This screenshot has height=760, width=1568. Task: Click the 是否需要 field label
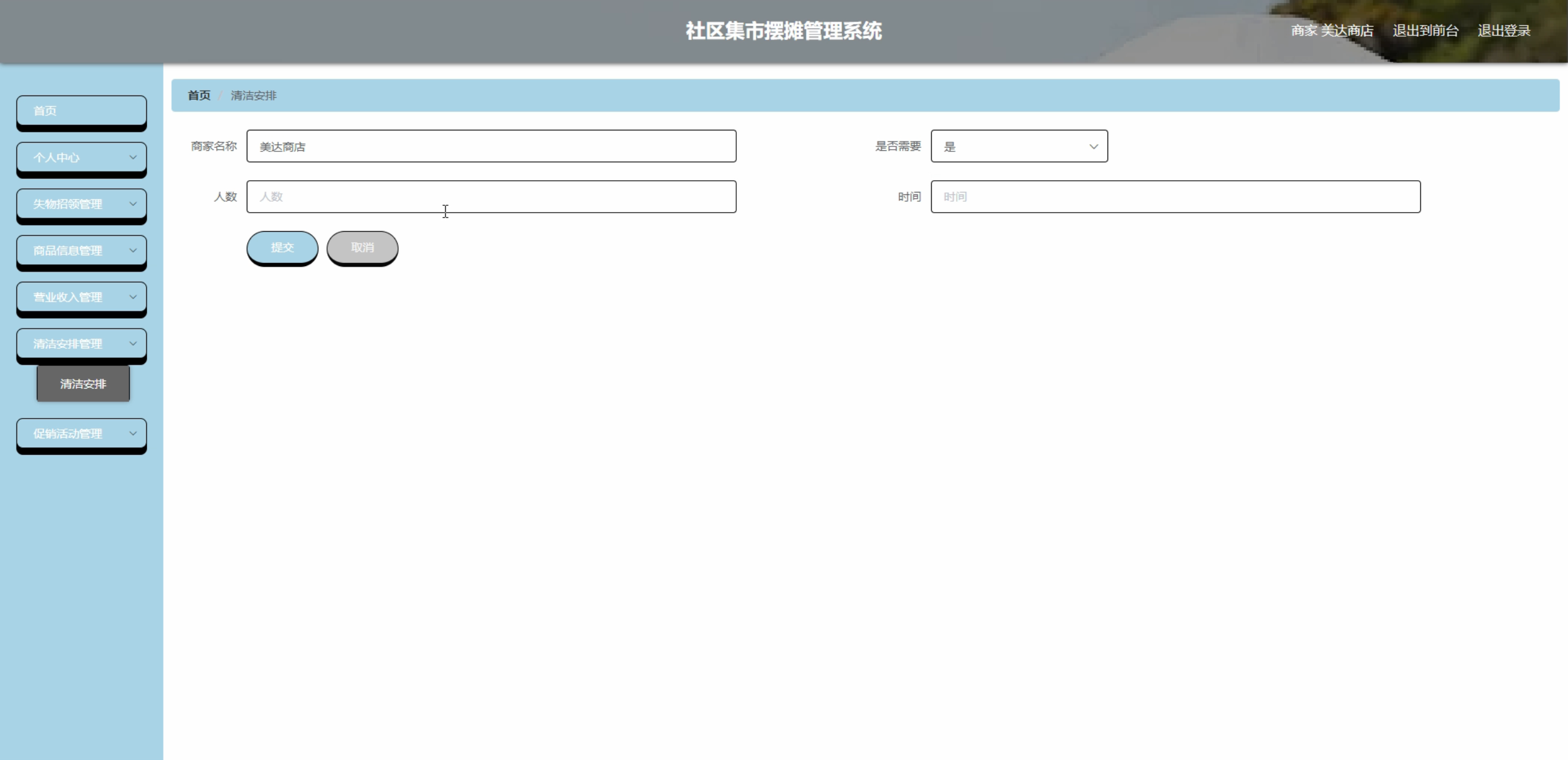pyautogui.click(x=898, y=146)
